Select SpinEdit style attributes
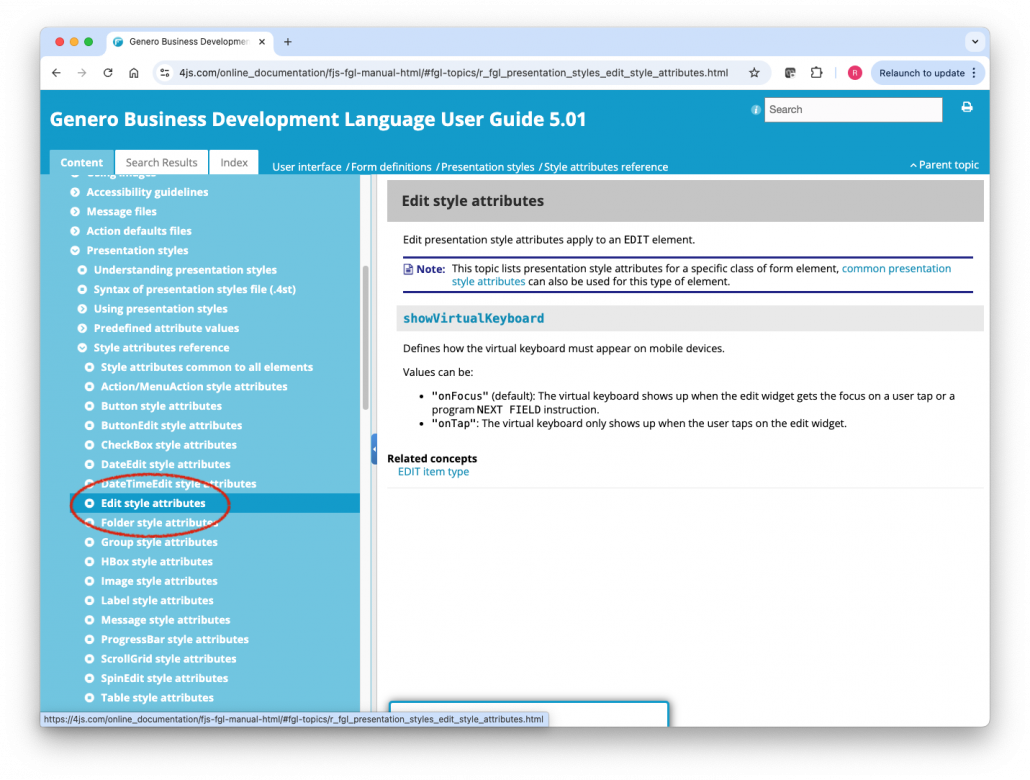 (164, 678)
